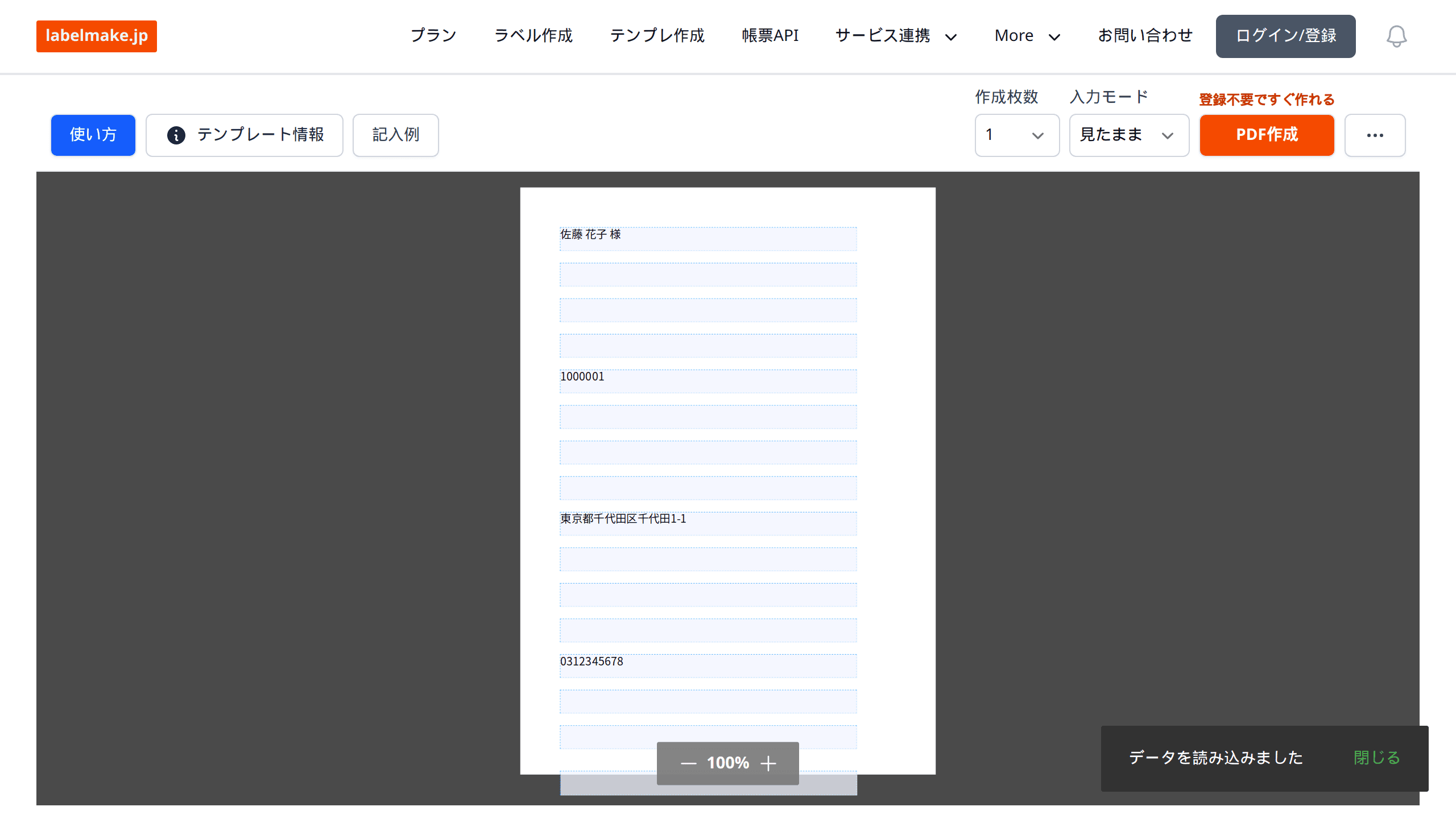1456x819 pixels.
Task: Open the 入力モード 見たまま dropdown
Action: [1129, 135]
